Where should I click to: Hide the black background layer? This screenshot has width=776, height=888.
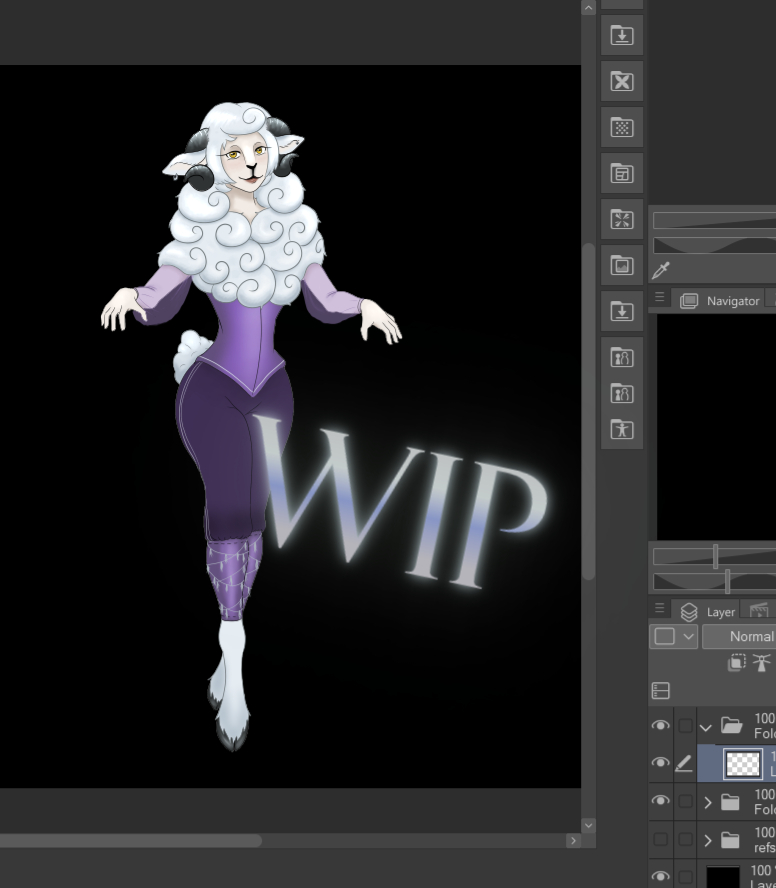tap(660, 877)
